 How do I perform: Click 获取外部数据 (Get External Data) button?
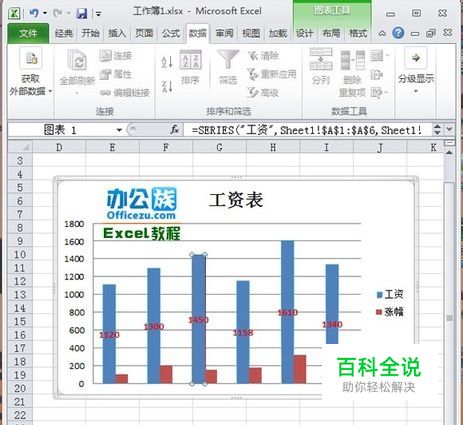click(x=30, y=72)
